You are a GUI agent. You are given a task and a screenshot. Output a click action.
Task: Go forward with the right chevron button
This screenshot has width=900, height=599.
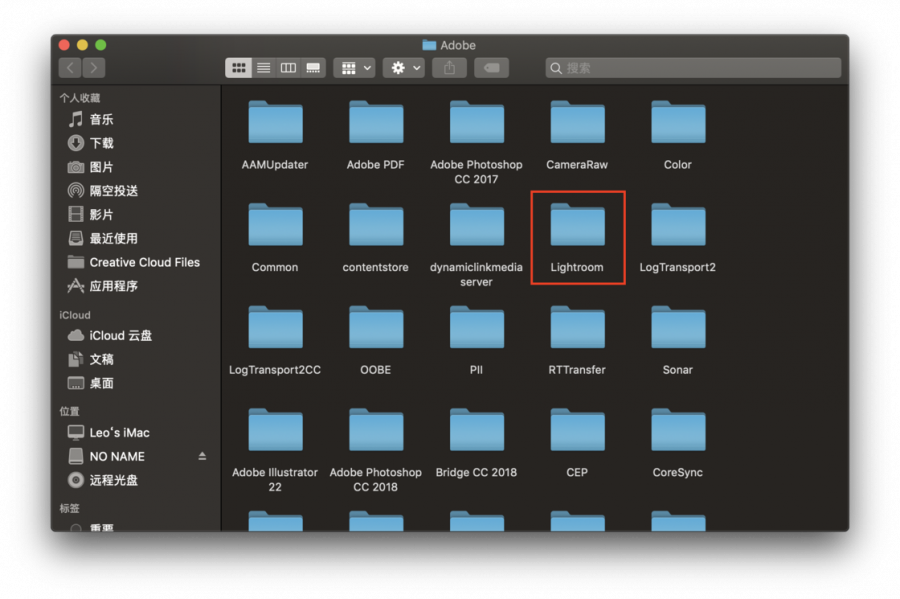pyautogui.click(x=94, y=68)
